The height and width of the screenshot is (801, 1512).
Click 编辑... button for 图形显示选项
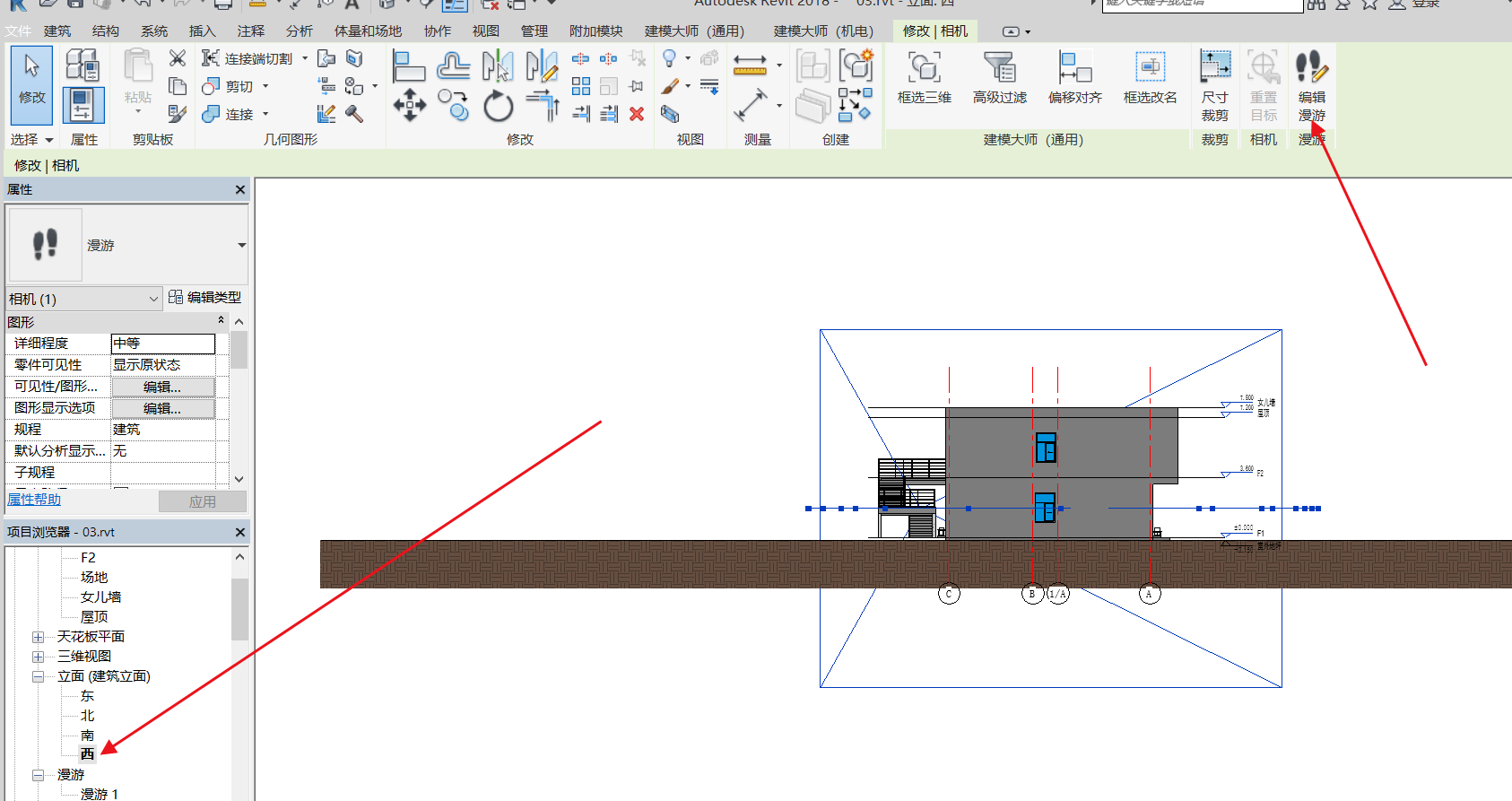pyautogui.click(x=162, y=408)
